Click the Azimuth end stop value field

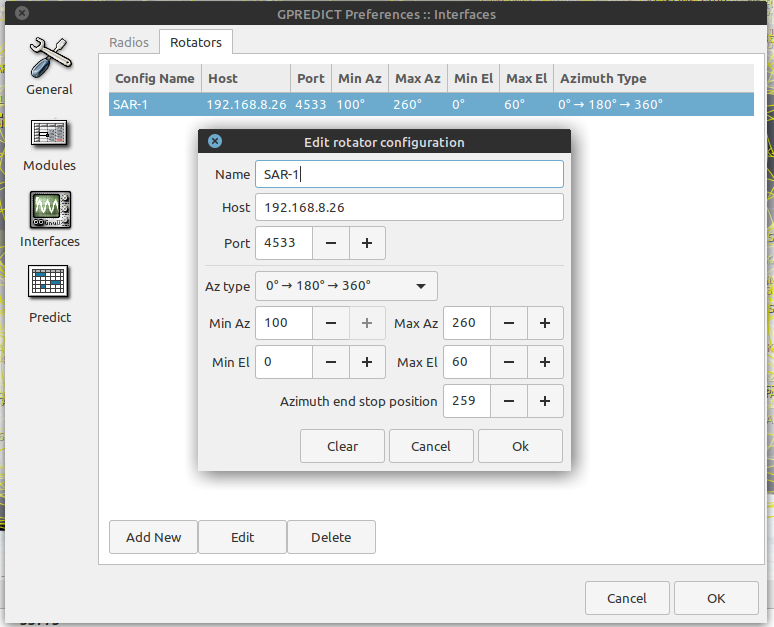click(x=467, y=401)
